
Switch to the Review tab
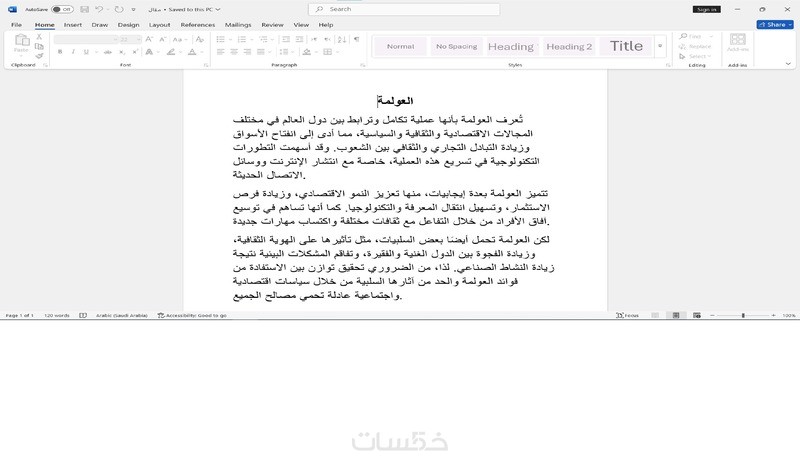[x=272, y=24]
